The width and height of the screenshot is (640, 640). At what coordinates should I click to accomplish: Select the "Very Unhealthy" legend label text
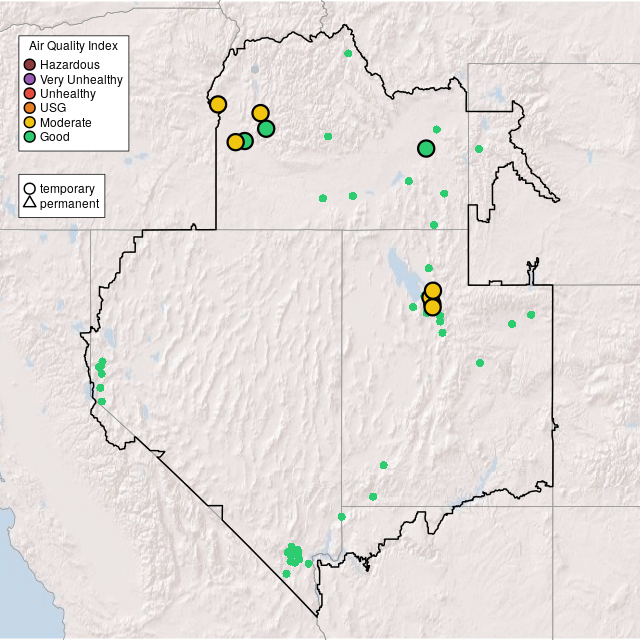[x=81, y=79]
